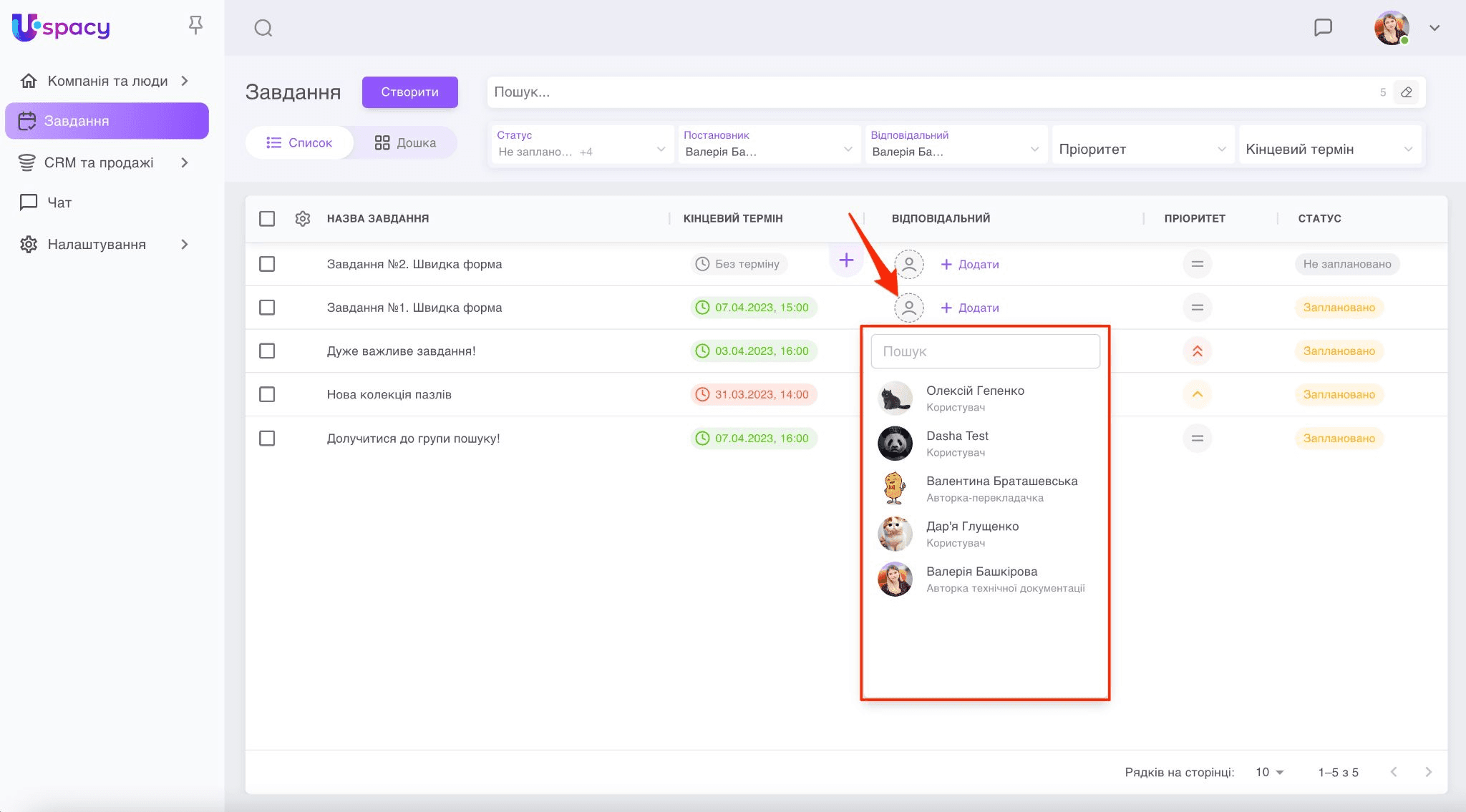Switch to the Дошка view tab
The image size is (1466, 812).
405,142
